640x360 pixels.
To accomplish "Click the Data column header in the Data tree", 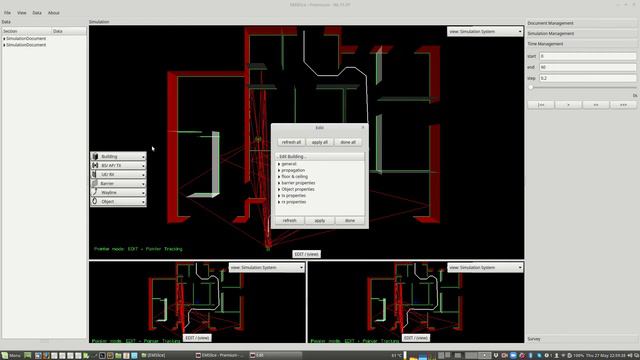I will (69, 31).
